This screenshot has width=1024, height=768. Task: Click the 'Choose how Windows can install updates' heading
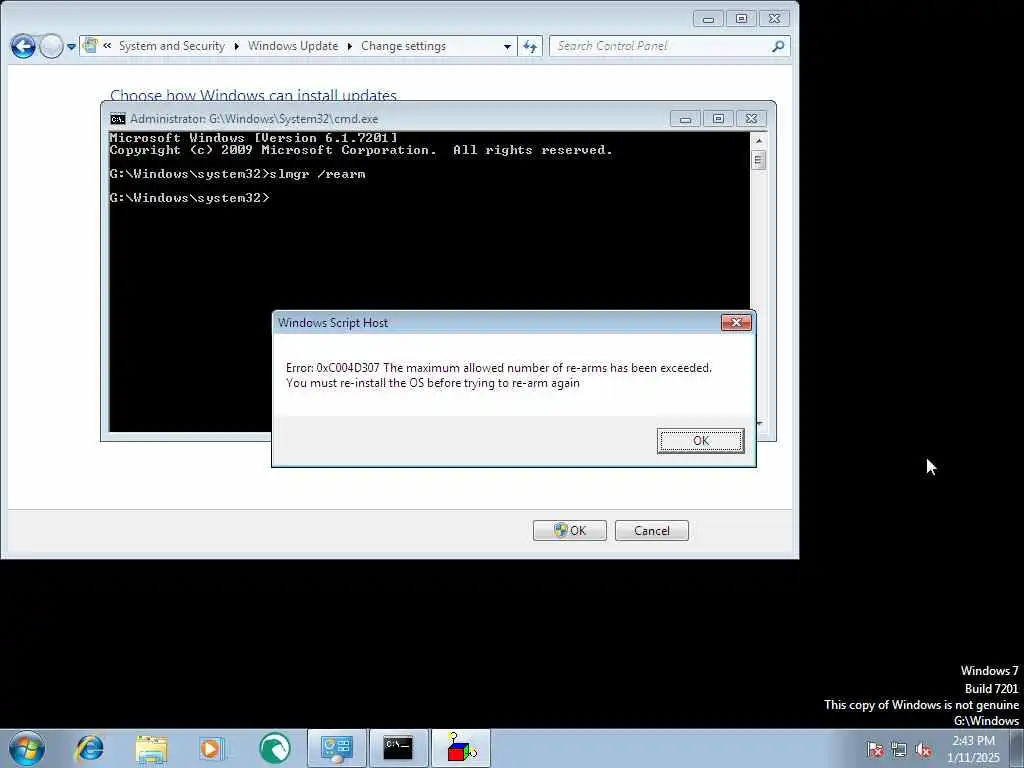click(x=253, y=94)
